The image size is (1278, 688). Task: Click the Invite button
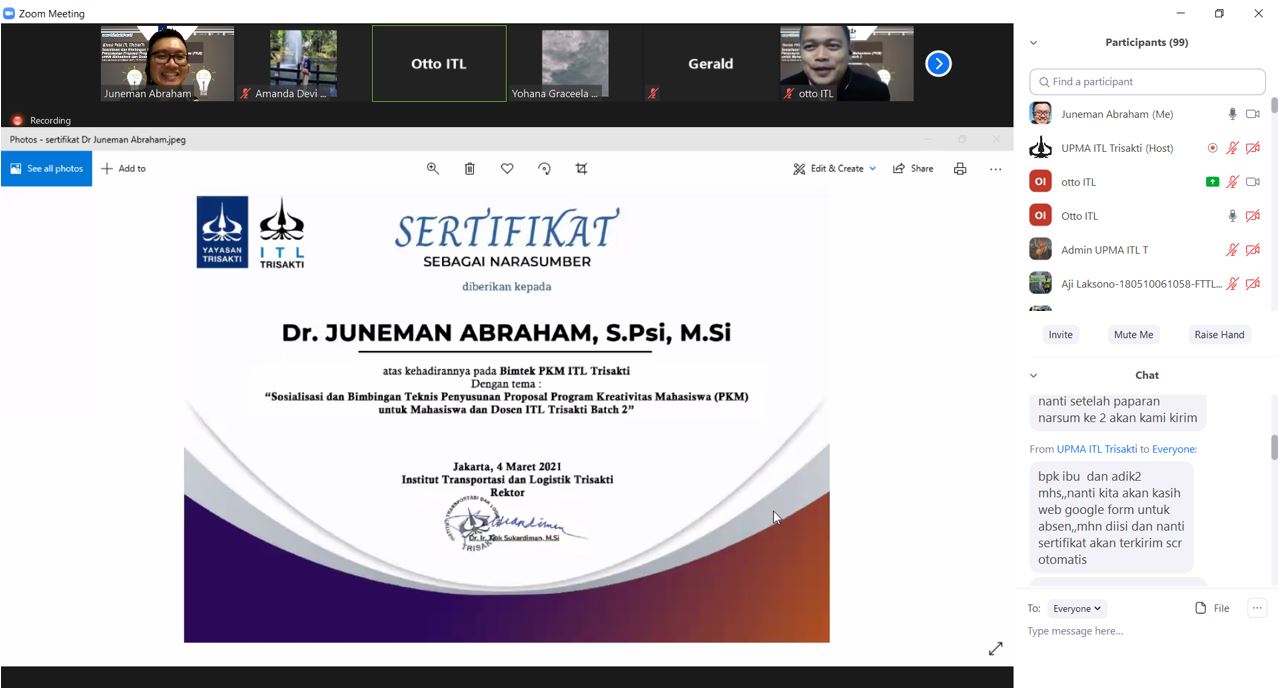point(1060,335)
